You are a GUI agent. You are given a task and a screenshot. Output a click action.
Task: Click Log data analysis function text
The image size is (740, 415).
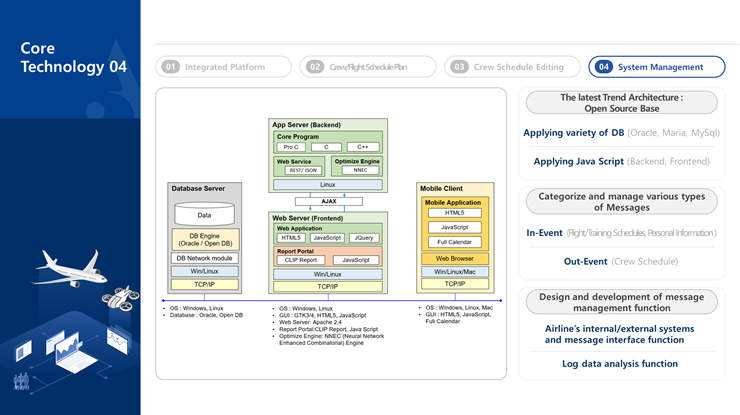coord(620,364)
